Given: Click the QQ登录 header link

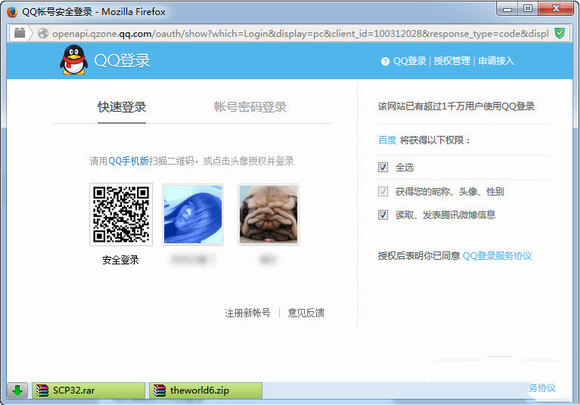Looking at the screenshot, I should point(409,61).
